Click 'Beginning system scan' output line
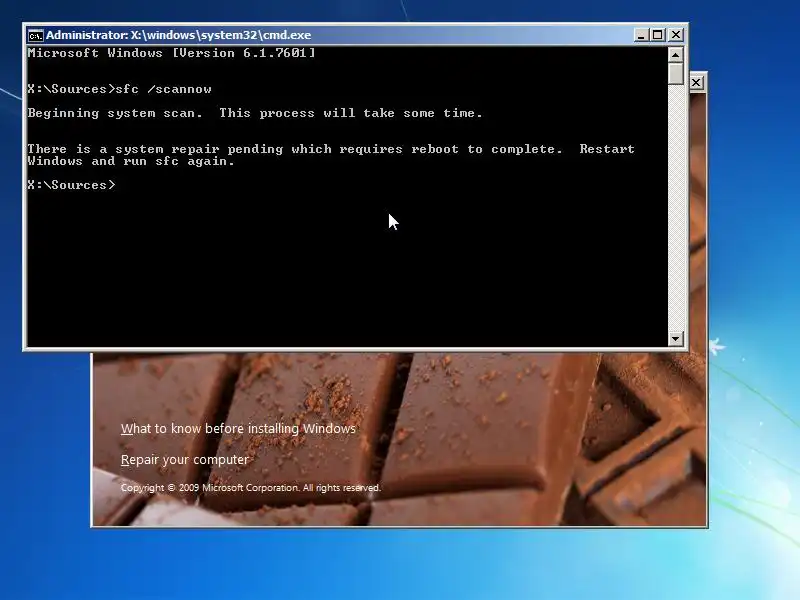Viewport: 800px width, 600px height. 255,113
